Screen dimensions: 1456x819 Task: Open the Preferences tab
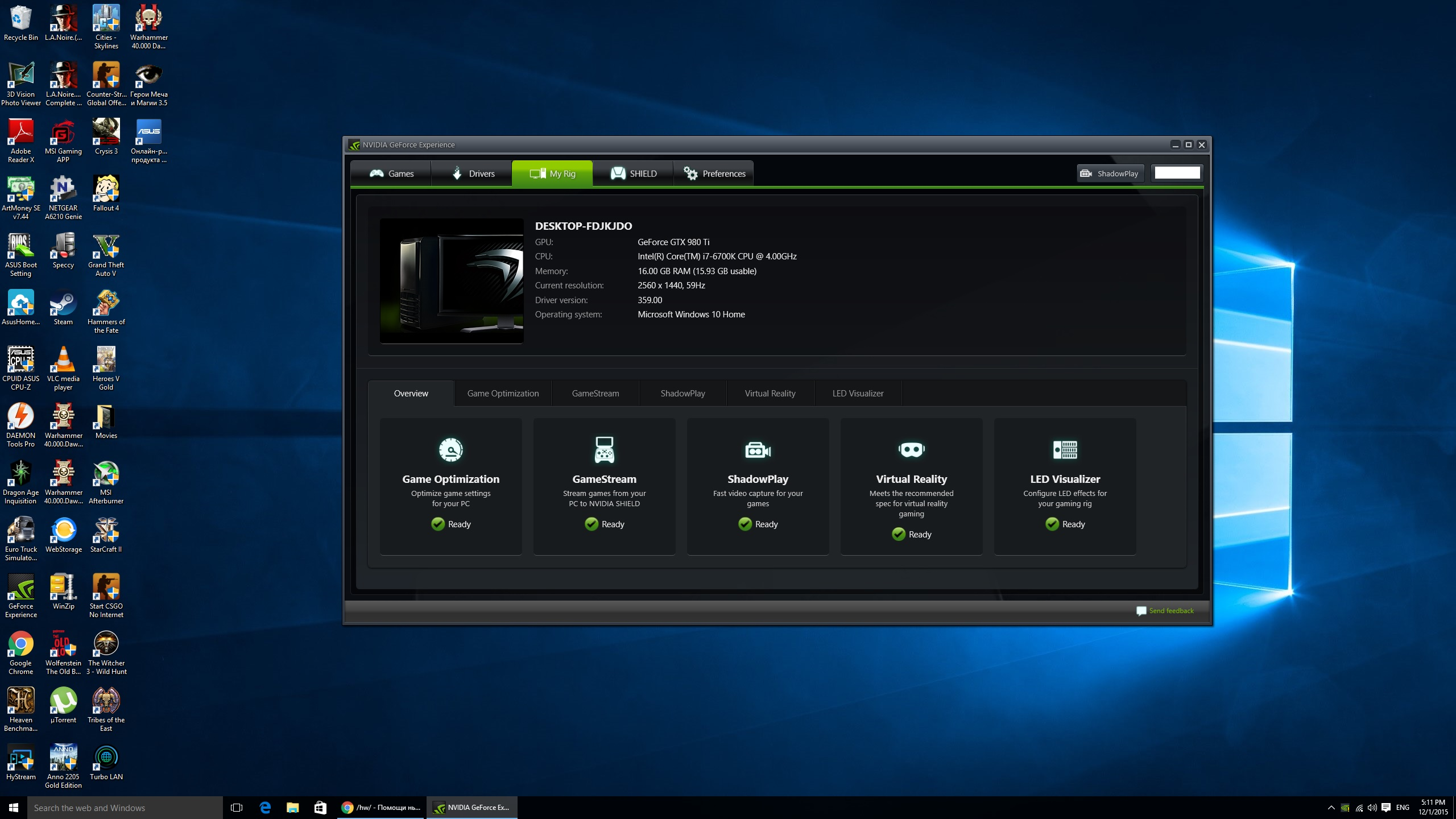point(714,173)
